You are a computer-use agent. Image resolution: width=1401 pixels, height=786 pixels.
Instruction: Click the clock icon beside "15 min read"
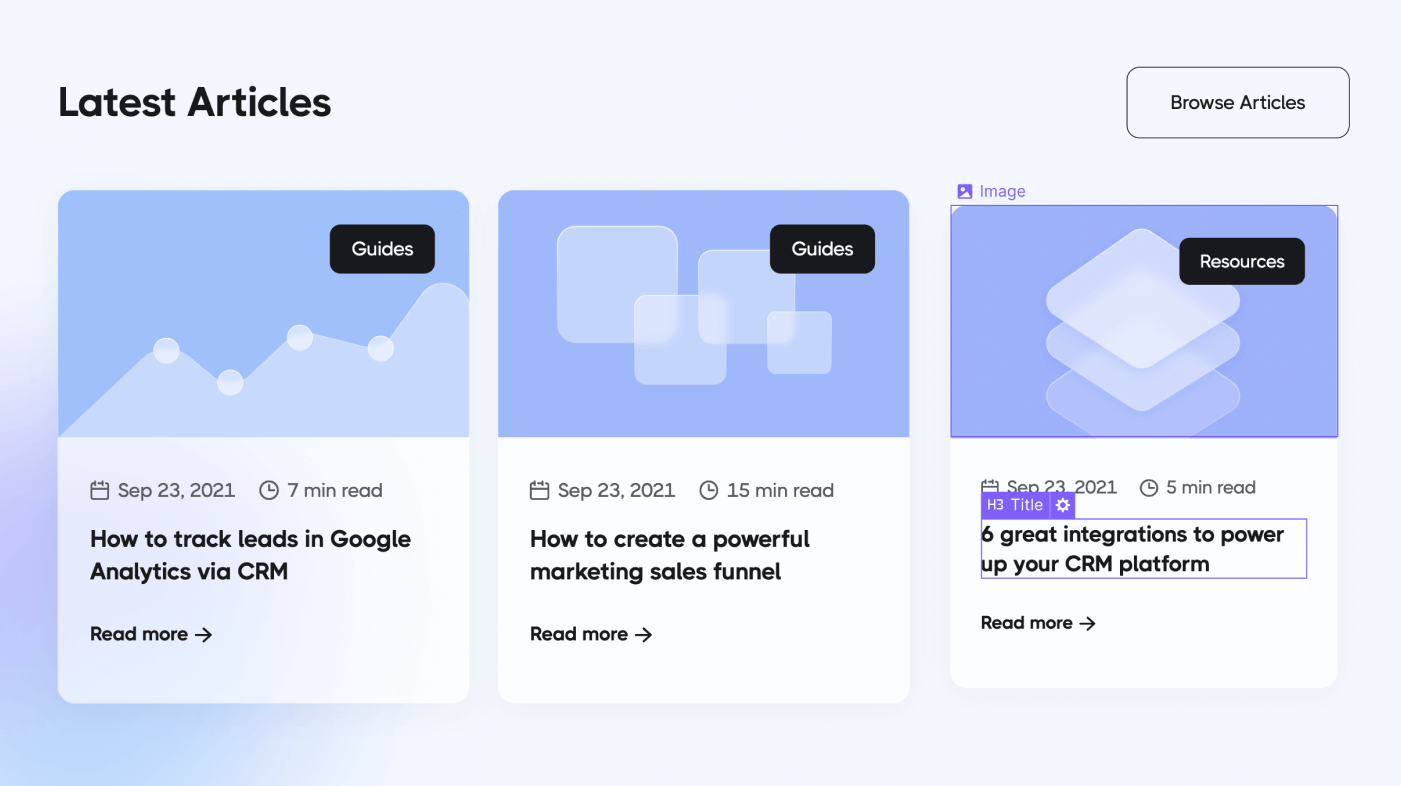[x=709, y=490]
